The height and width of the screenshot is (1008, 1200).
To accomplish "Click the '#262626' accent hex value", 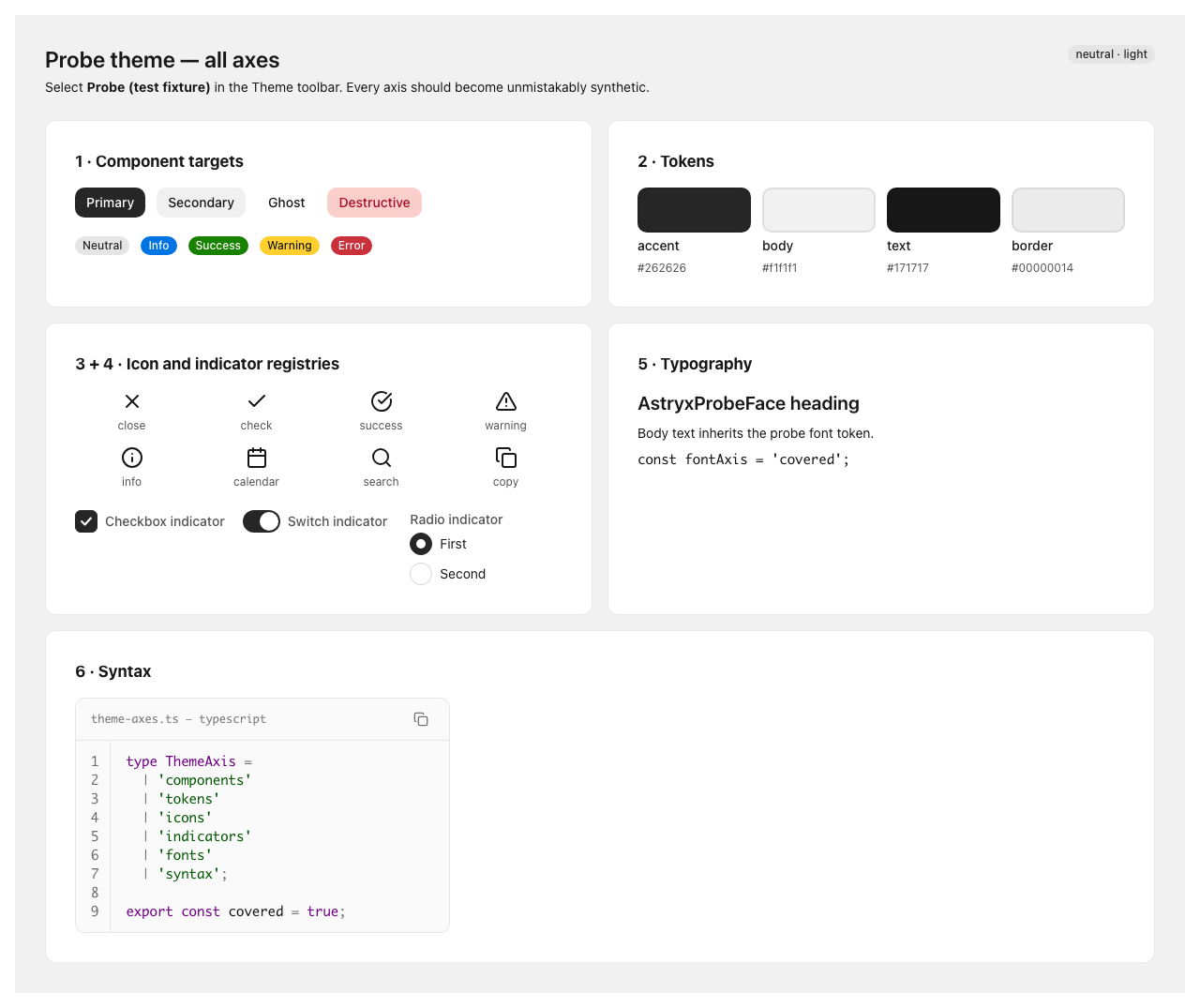I will point(662,268).
